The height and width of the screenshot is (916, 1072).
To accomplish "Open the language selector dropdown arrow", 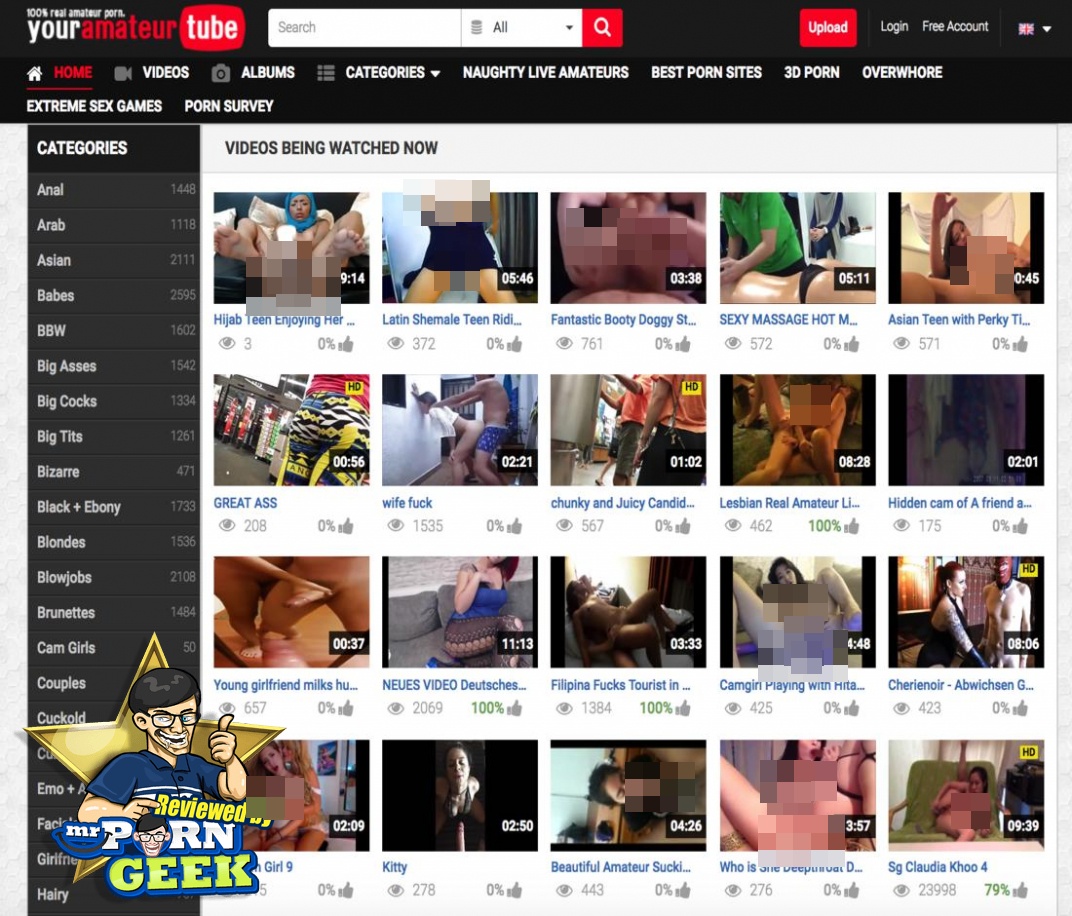I will [x=1047, y=29].
